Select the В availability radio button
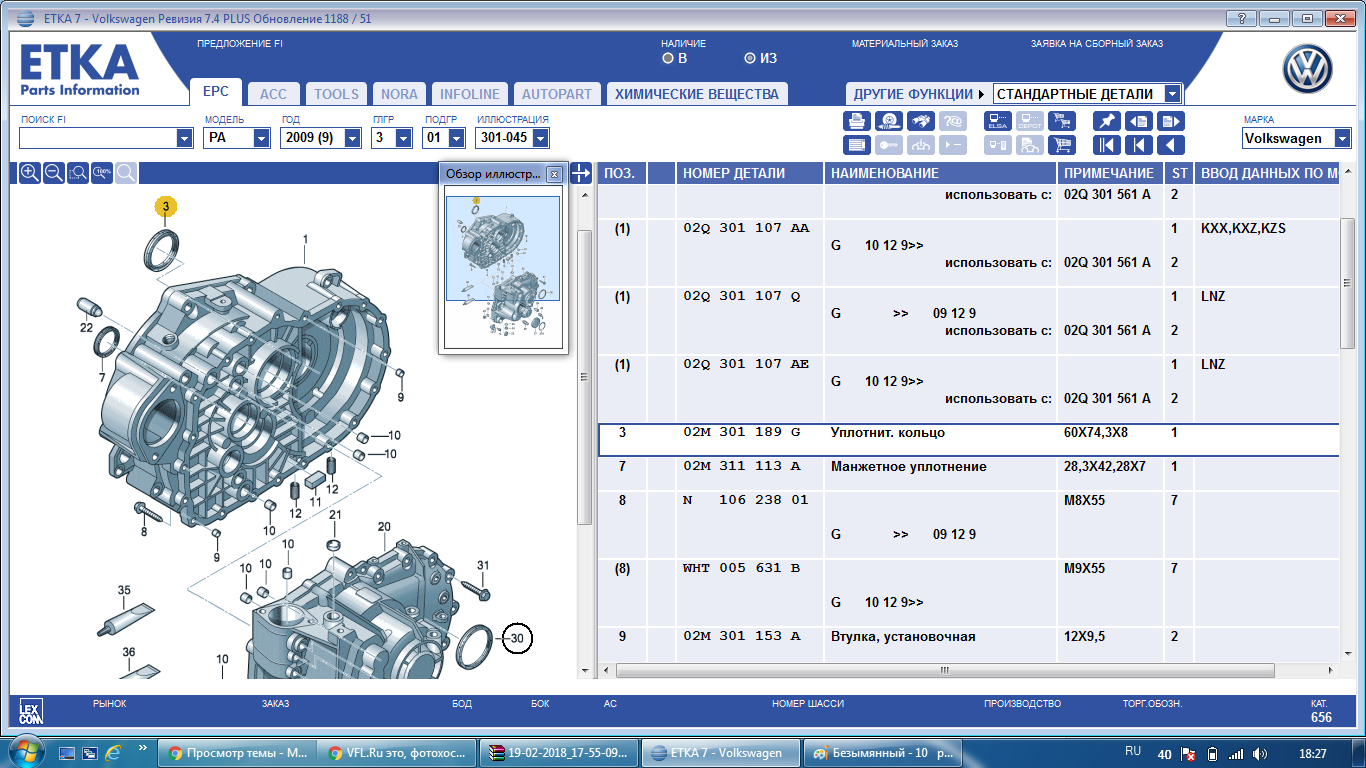Screen dimensions: 1366x768 click(668, 58)
